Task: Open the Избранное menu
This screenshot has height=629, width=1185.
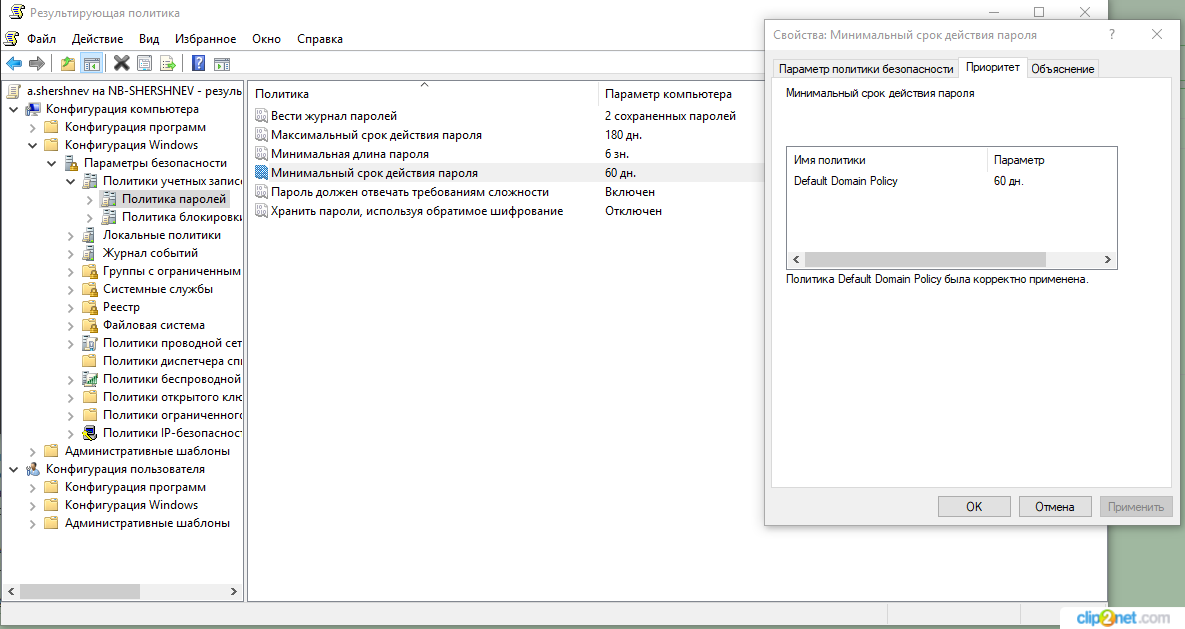Action: click(206, 39)
